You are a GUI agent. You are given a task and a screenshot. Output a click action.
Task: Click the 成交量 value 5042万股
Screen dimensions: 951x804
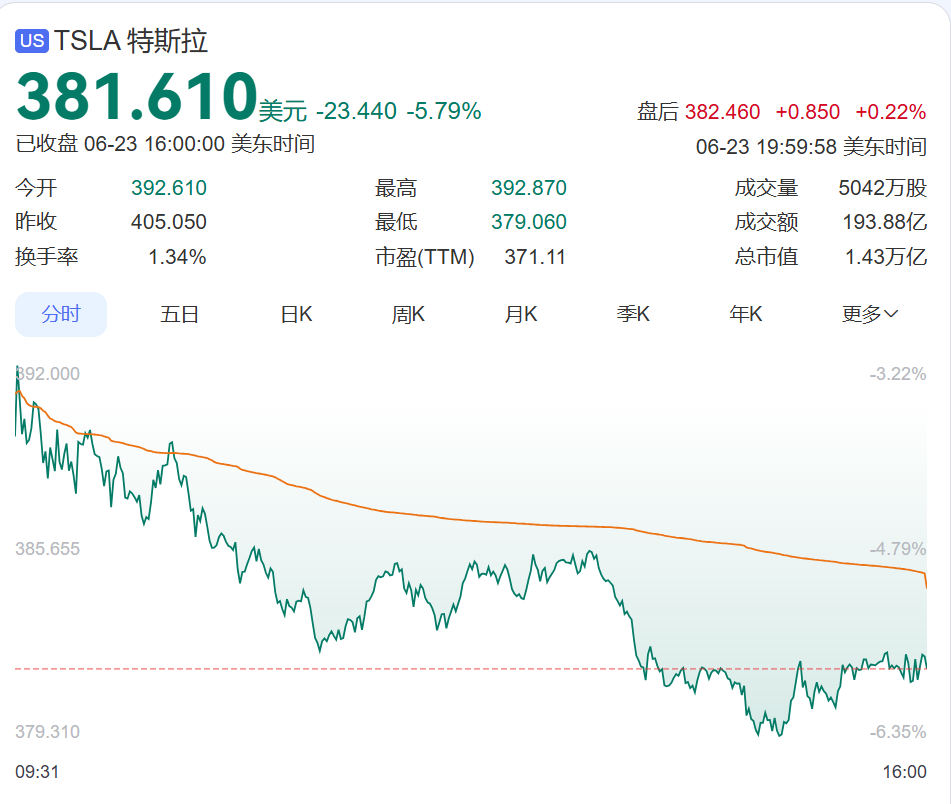click(882, 188)
